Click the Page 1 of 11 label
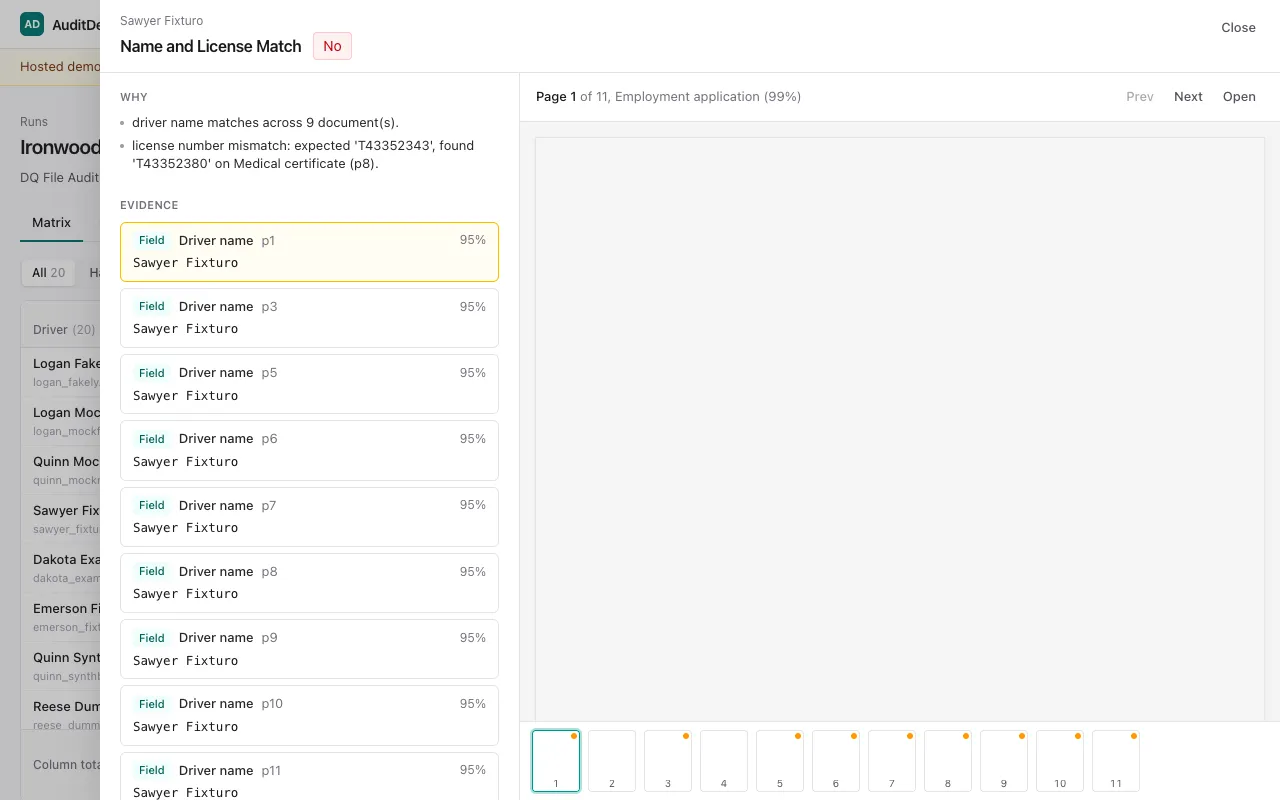Image resolution: width=1280 pixels, height=800 pixels. [x=668, y=97]
